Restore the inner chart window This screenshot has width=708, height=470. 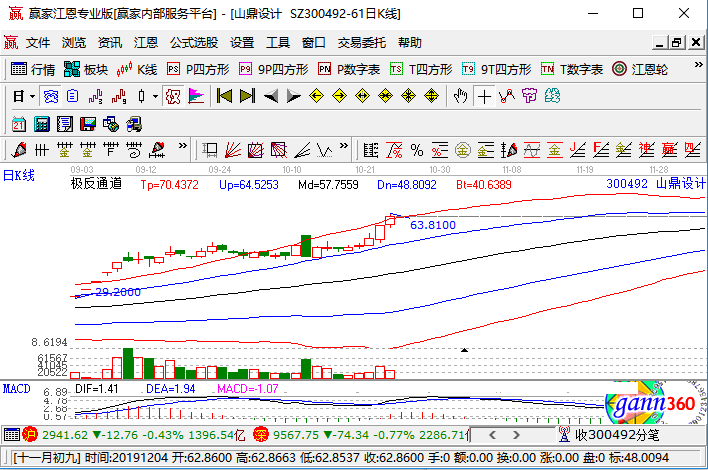(x=676, y=43)
